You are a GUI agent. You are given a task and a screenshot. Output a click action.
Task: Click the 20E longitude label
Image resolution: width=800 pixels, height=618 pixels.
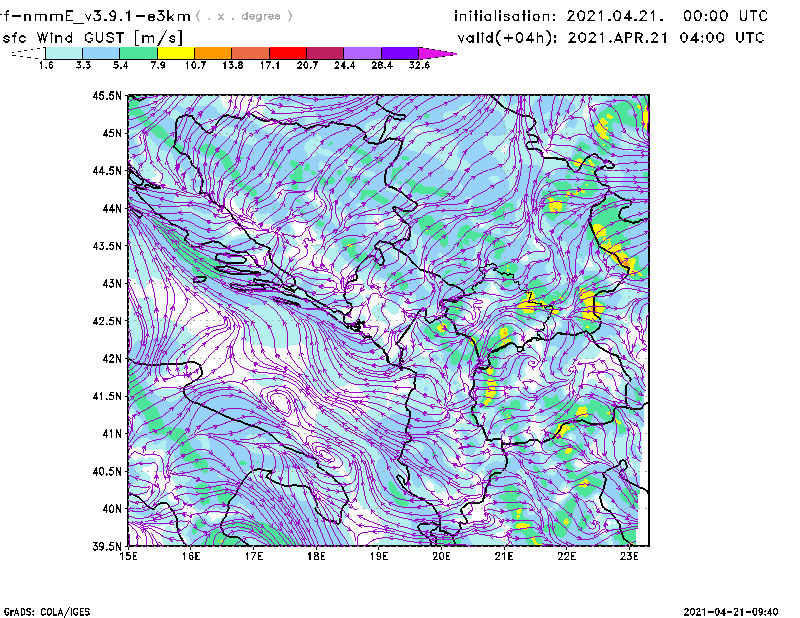(441, 556)
